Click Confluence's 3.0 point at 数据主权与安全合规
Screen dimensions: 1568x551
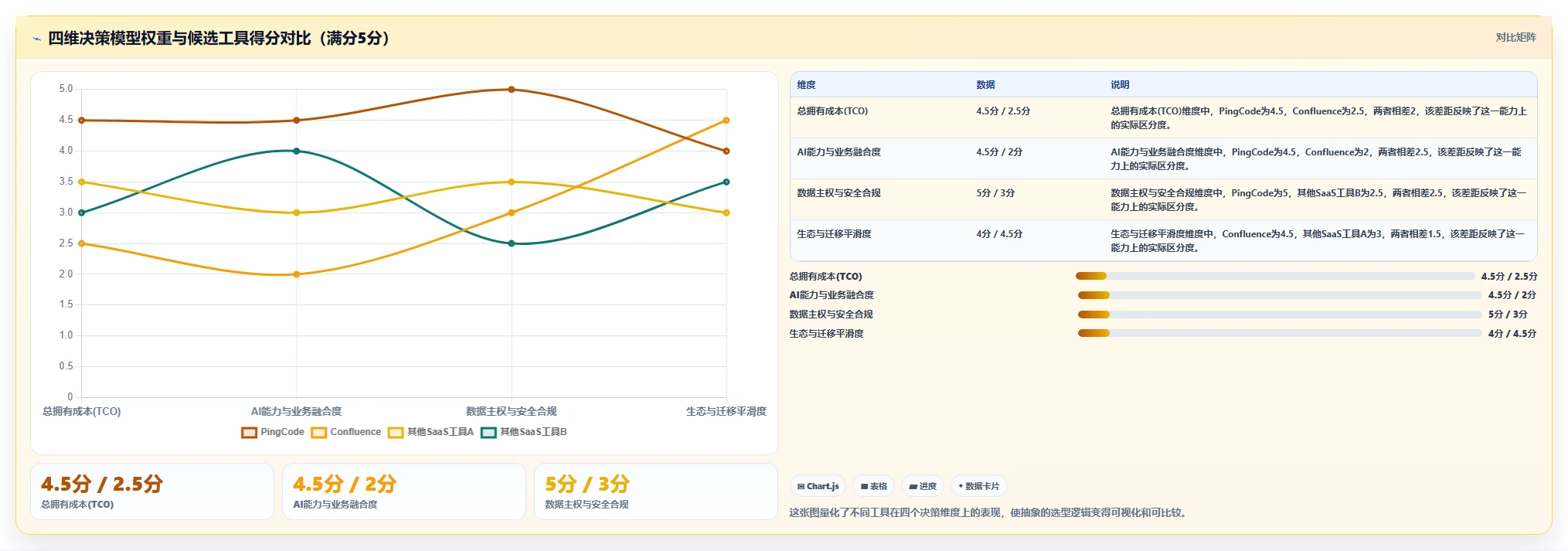(x=512, y=213)
